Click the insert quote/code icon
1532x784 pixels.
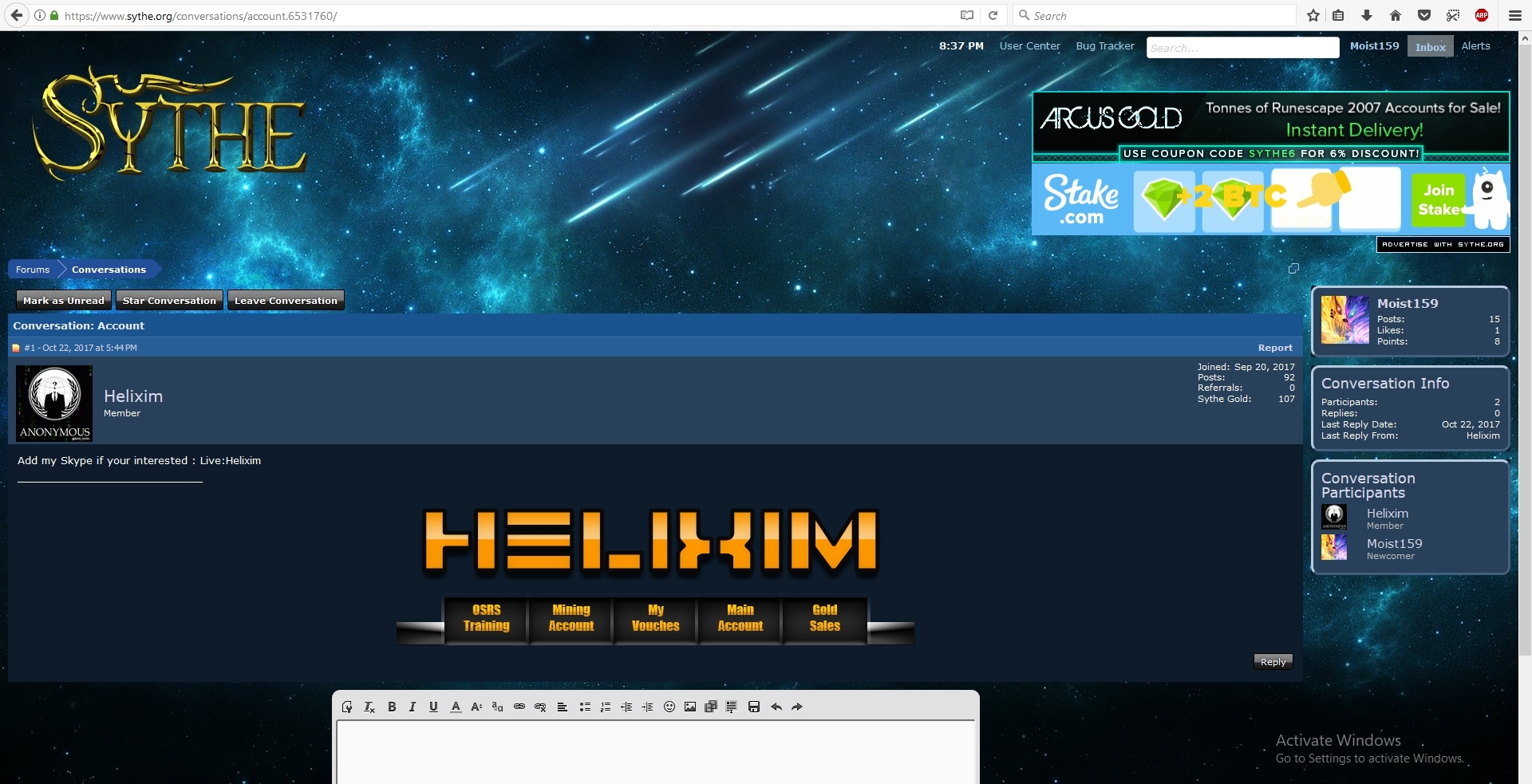[732, 707]
